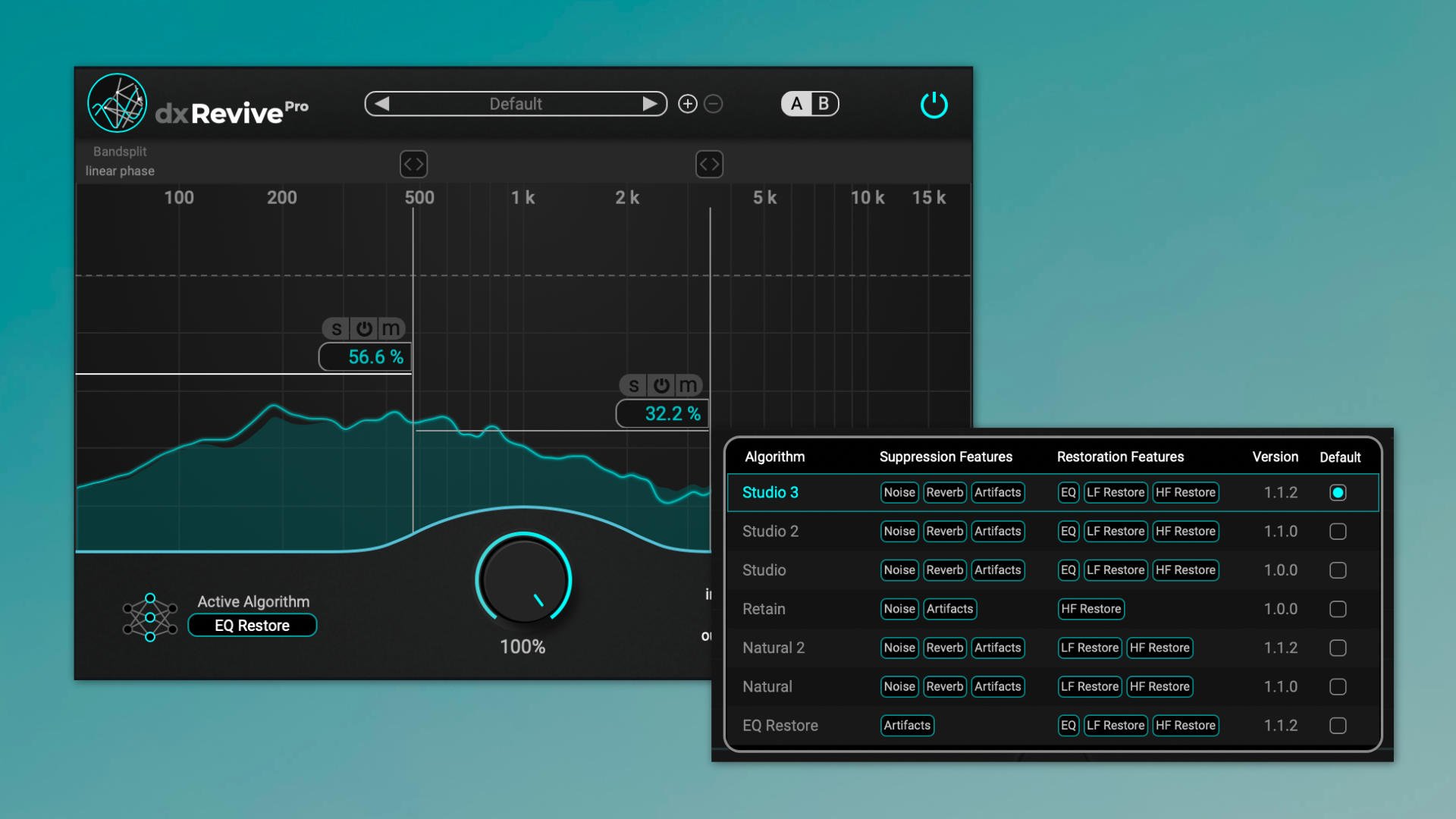Mute the mid band at 32.2%

pyautogui.click(x=688, y=385)
